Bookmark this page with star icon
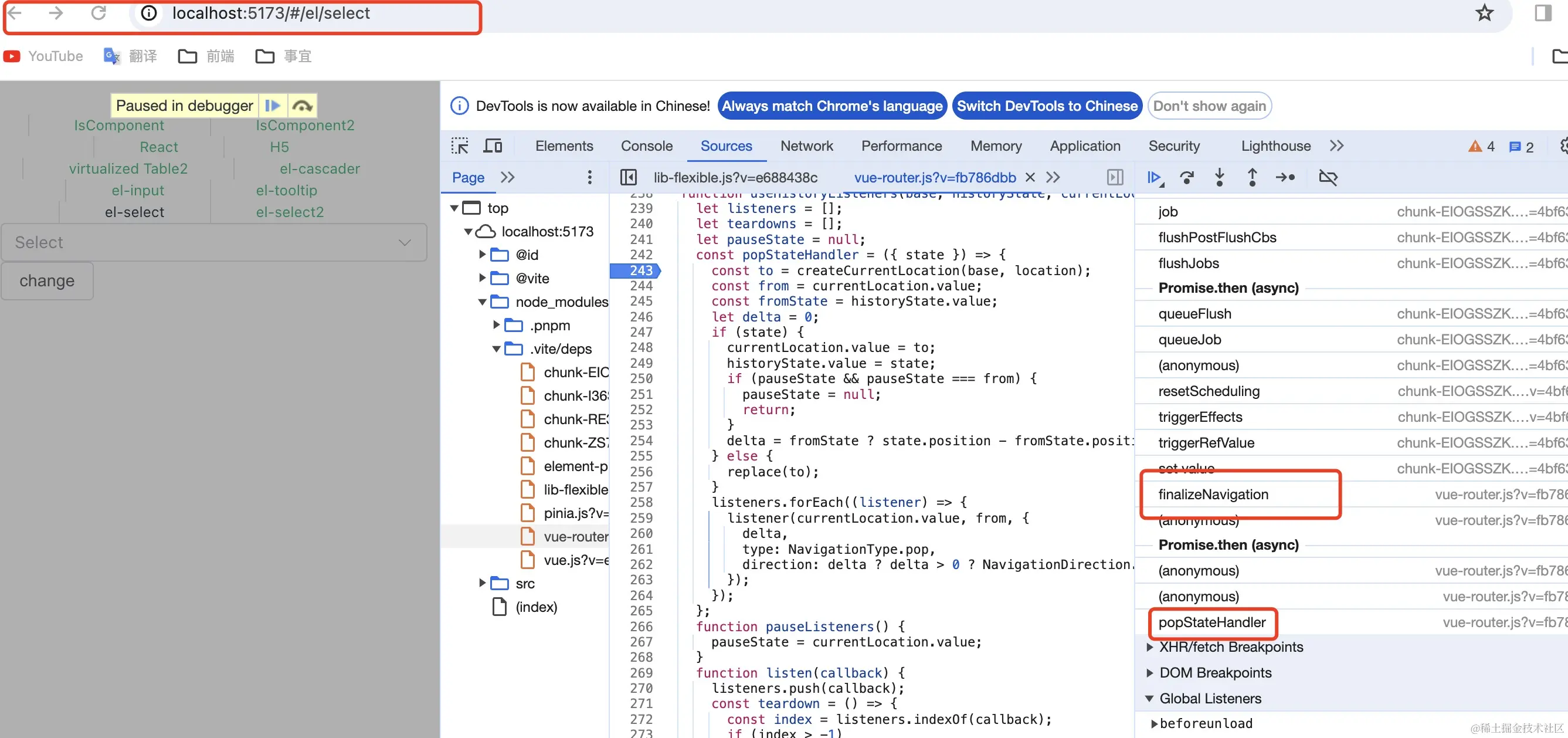The height and width of the screenshot is (738, 1568). pos(1485,13)
